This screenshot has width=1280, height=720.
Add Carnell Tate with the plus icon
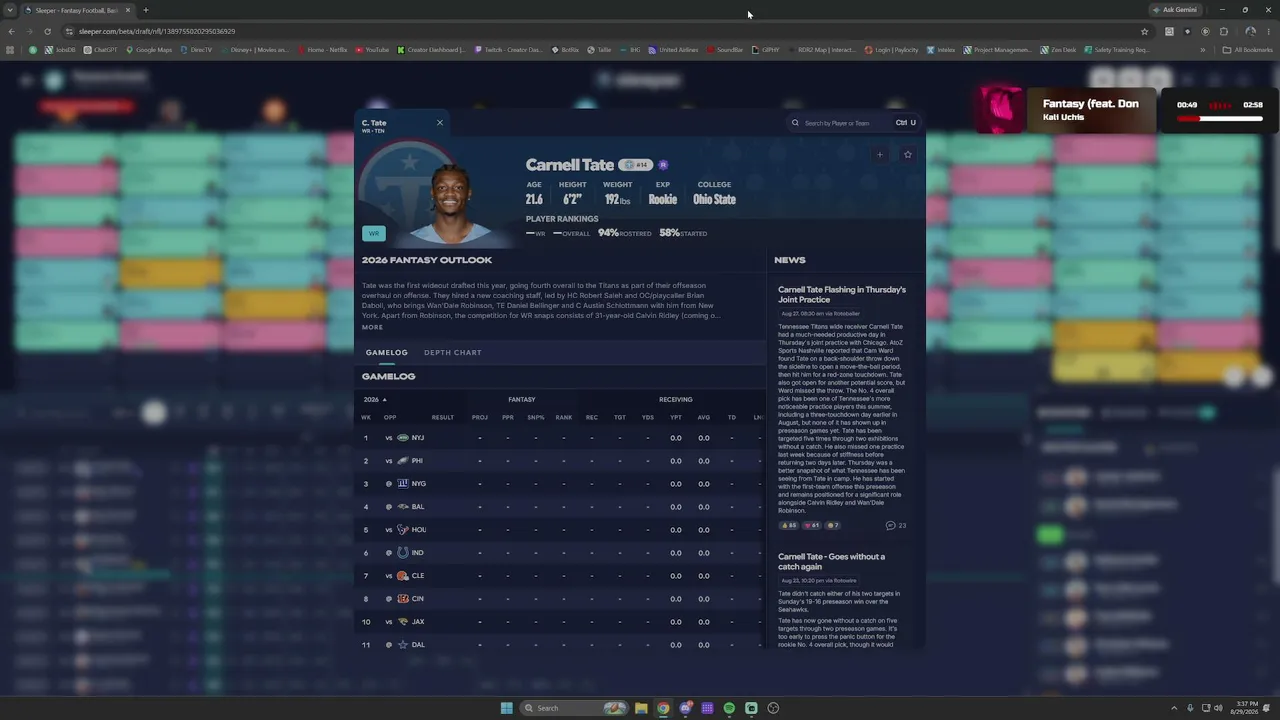[x=880, y=155]
